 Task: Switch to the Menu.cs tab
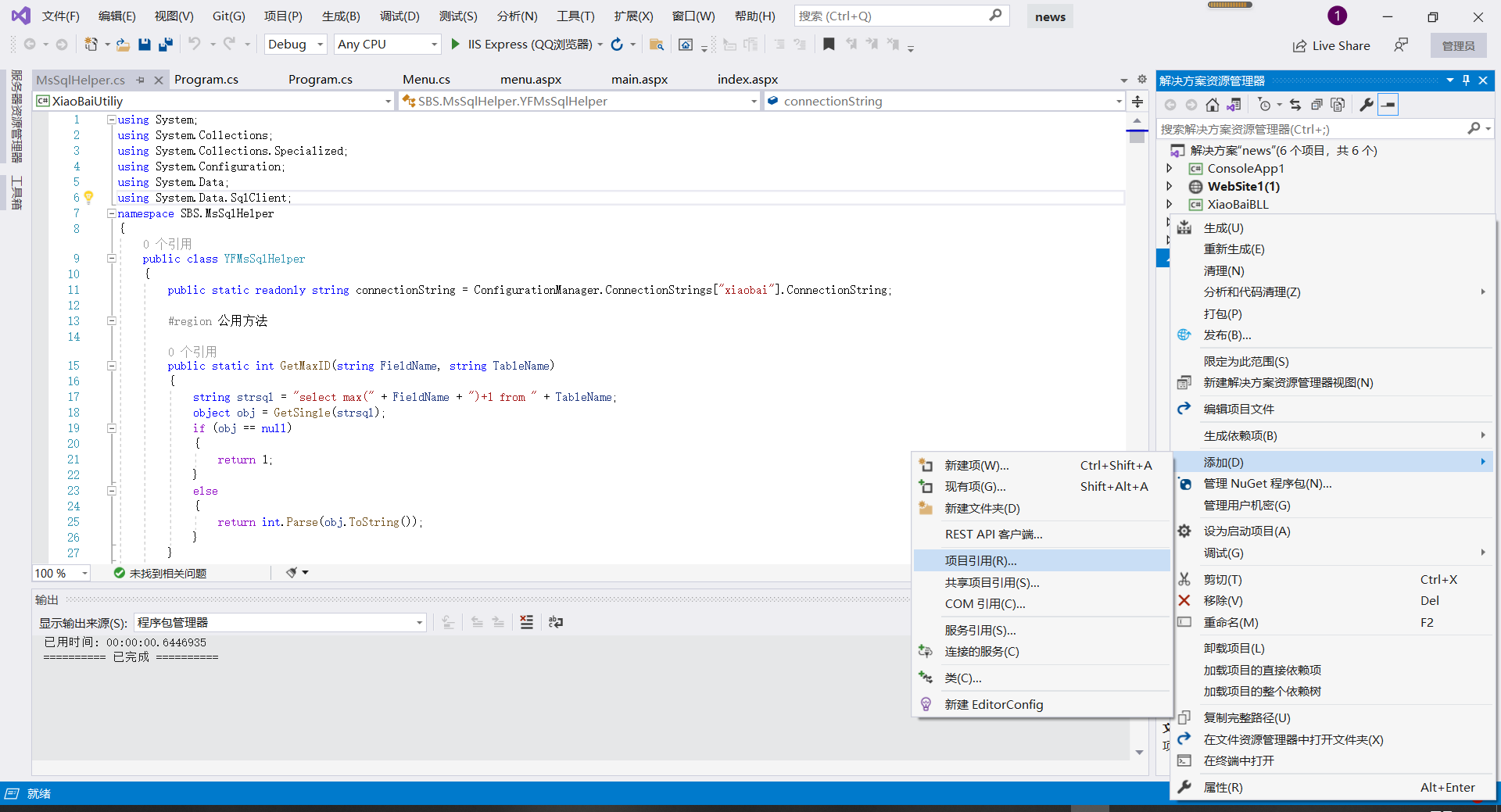(426, 80)
